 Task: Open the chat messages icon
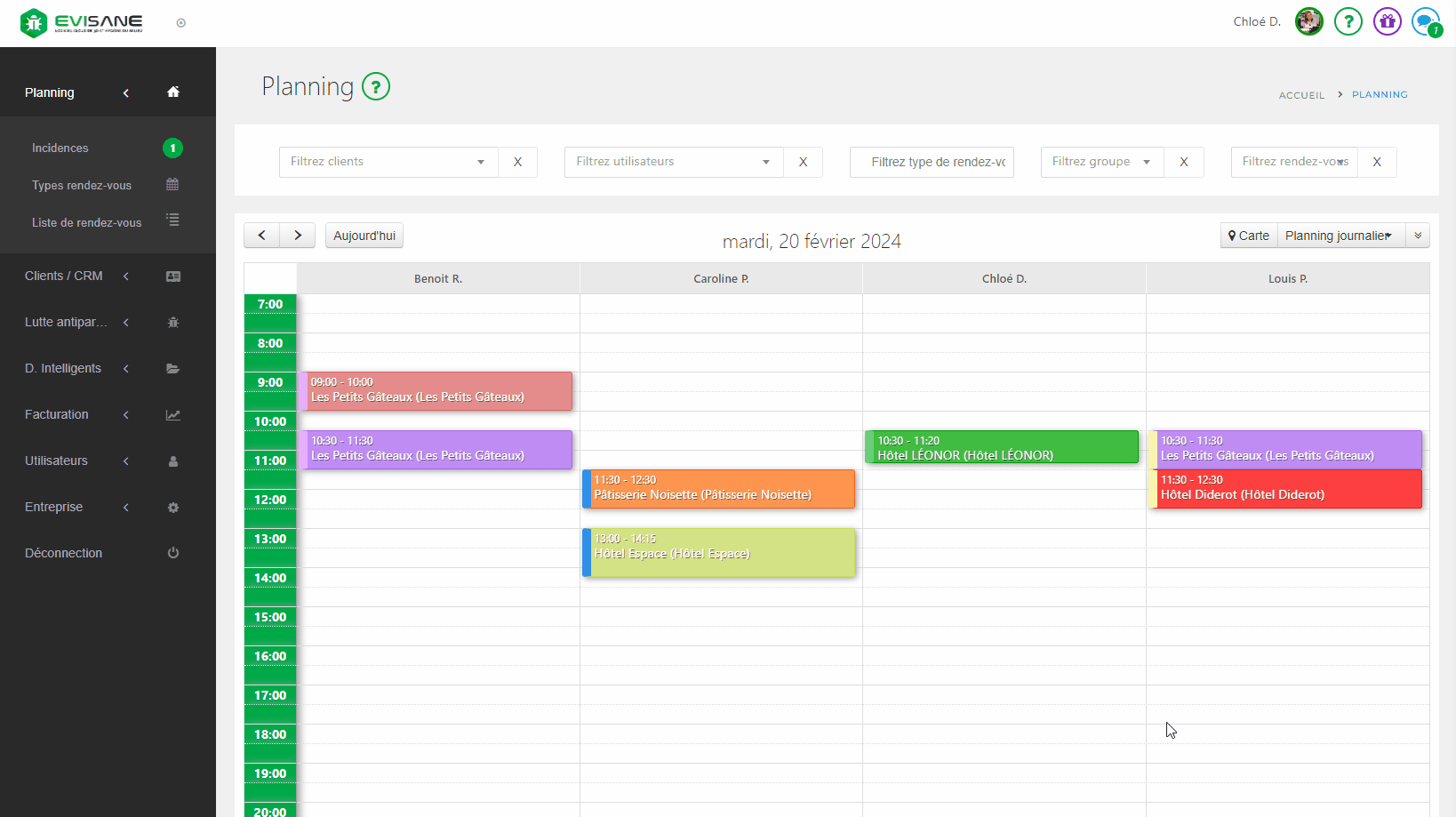(1425, 21)
